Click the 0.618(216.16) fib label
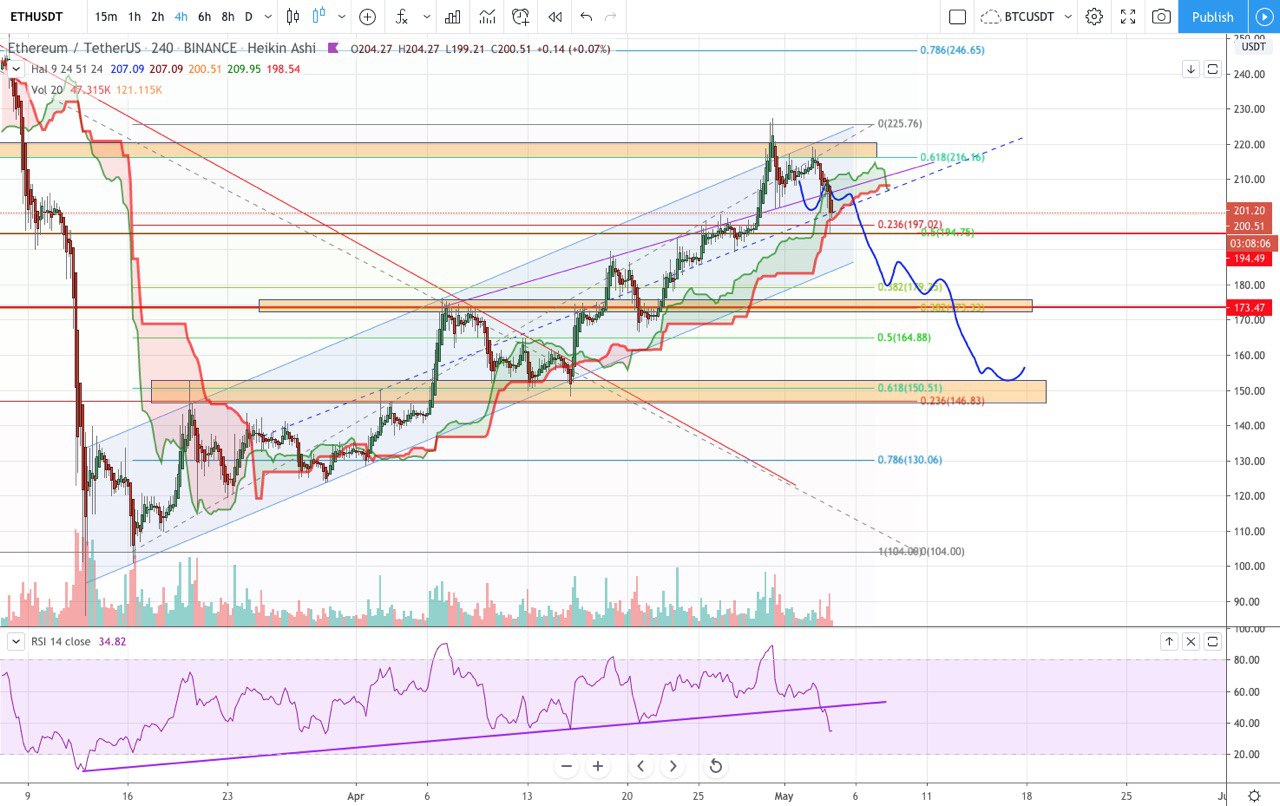 point(952,157)
